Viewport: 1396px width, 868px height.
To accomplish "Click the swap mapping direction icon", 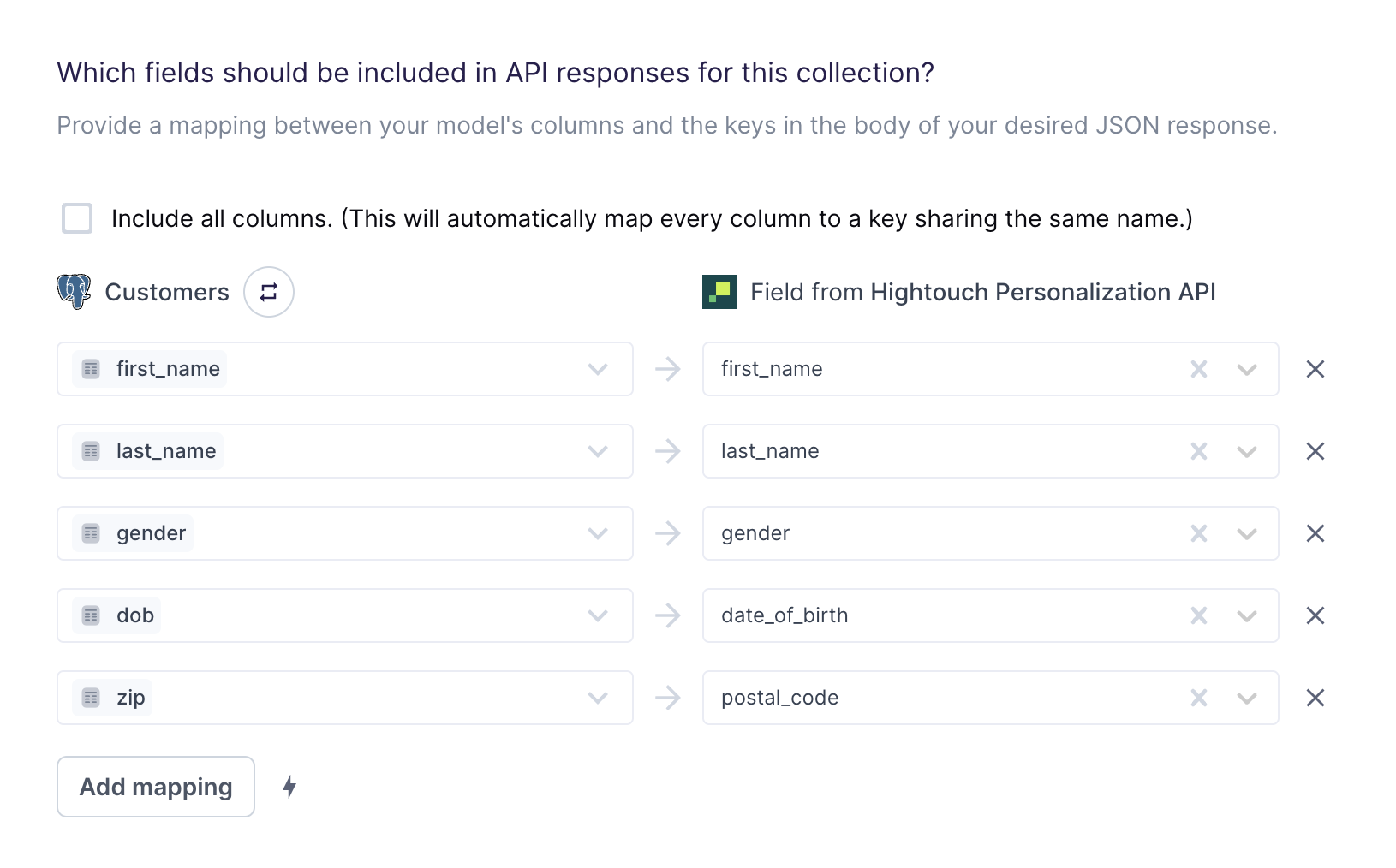I will [x=268, y=292].
